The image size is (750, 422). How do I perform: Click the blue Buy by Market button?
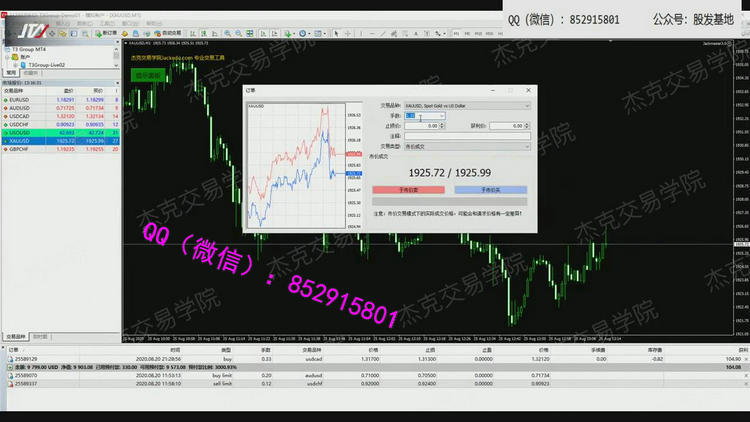point(491,189)
